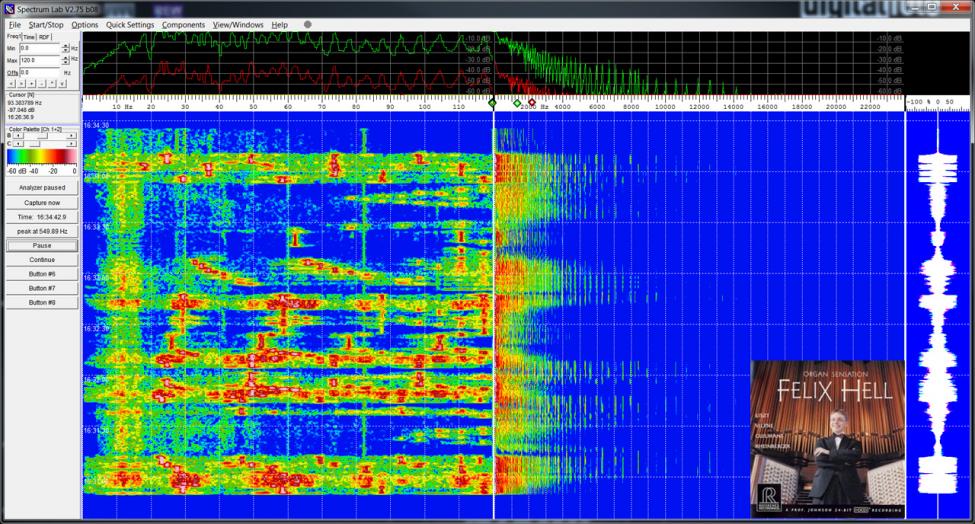The image size is (975, 524).
Task: Click the Spectrum Lab application icon
Action: pos(8,8)
